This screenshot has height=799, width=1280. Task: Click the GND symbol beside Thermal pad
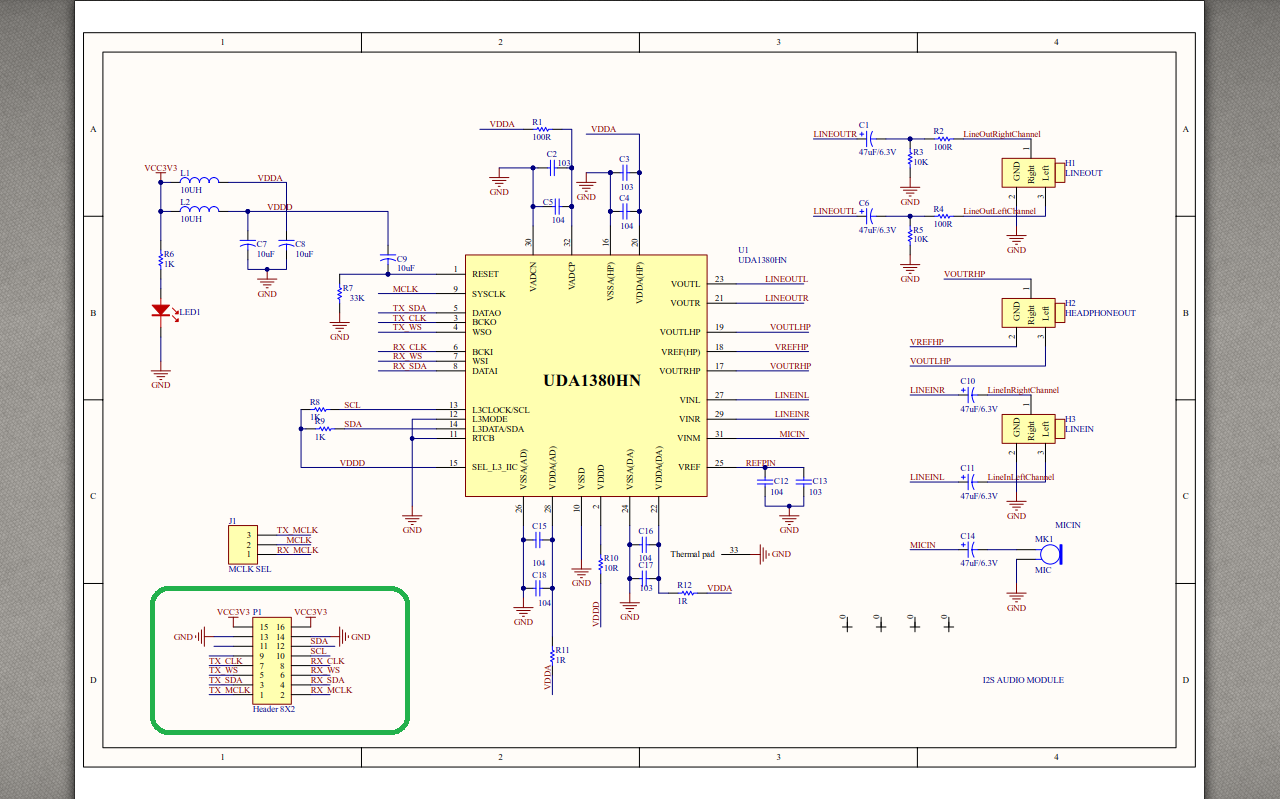pos(765,553)
